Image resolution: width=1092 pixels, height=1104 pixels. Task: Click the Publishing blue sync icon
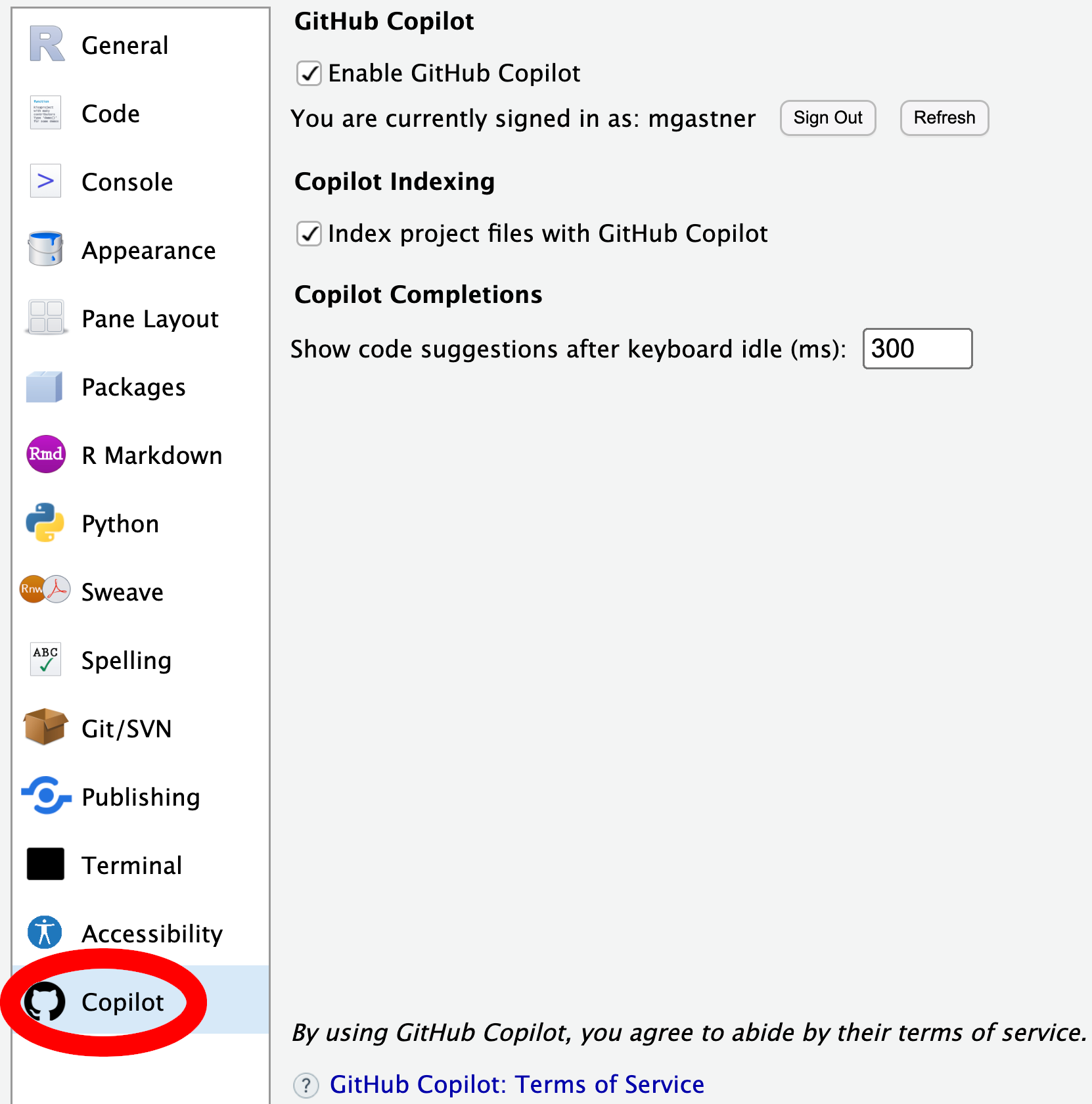[x=46, y=795]
